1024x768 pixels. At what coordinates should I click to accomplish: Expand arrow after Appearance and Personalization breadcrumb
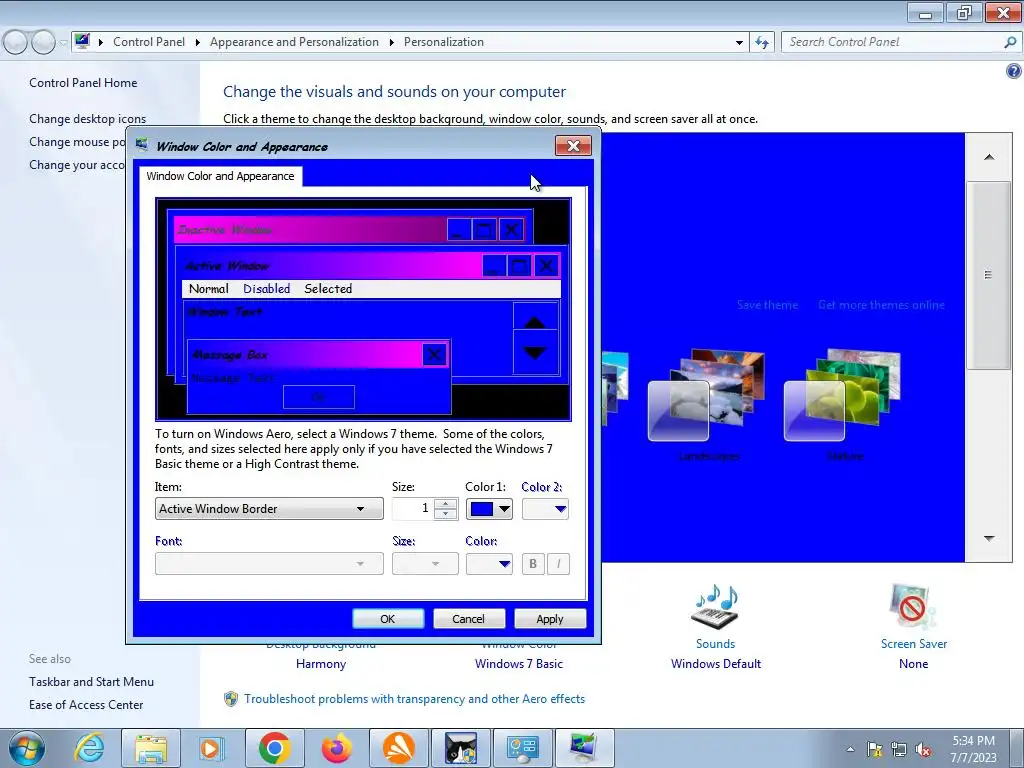[391, 42]
